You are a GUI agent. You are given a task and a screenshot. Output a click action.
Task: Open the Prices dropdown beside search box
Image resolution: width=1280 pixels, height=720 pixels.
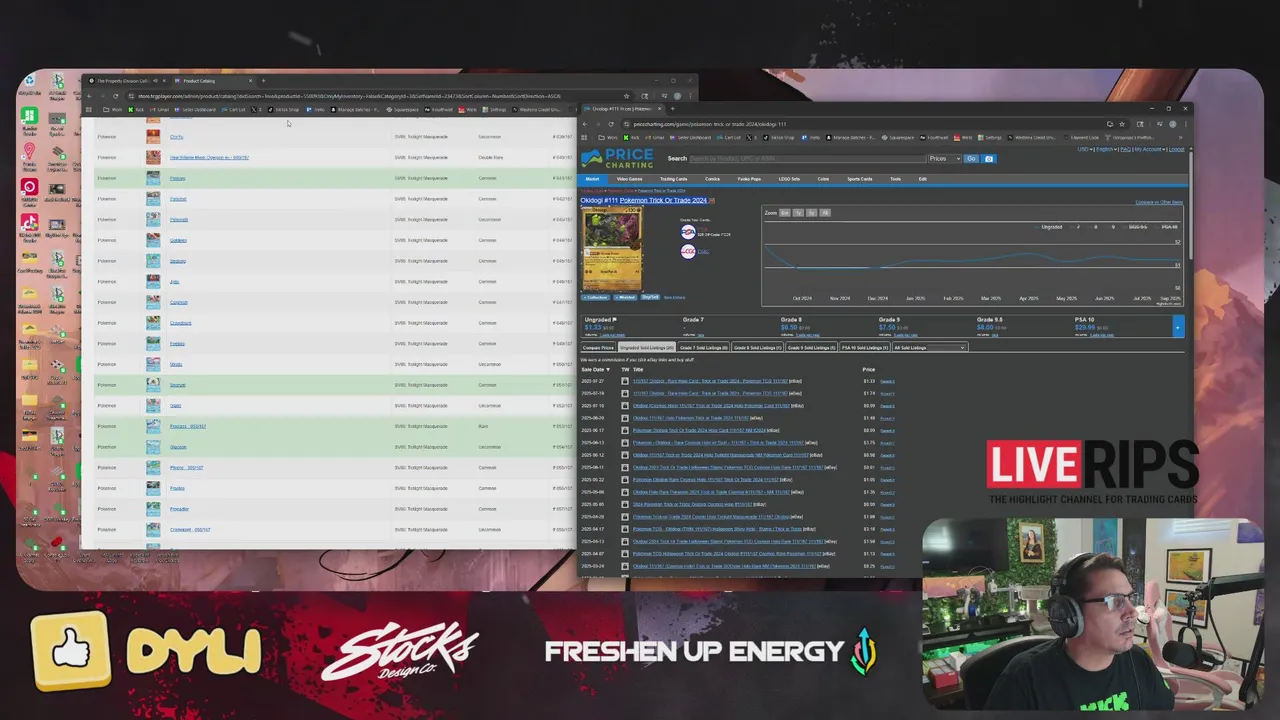coord(944,159)
